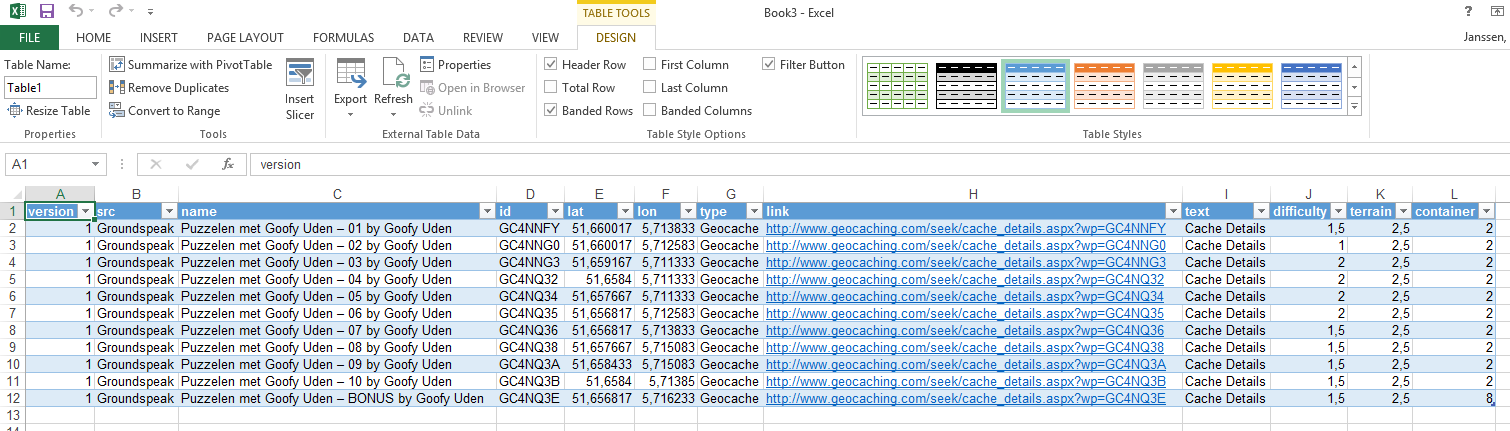Click the select-all corner of the sheet

12,194
